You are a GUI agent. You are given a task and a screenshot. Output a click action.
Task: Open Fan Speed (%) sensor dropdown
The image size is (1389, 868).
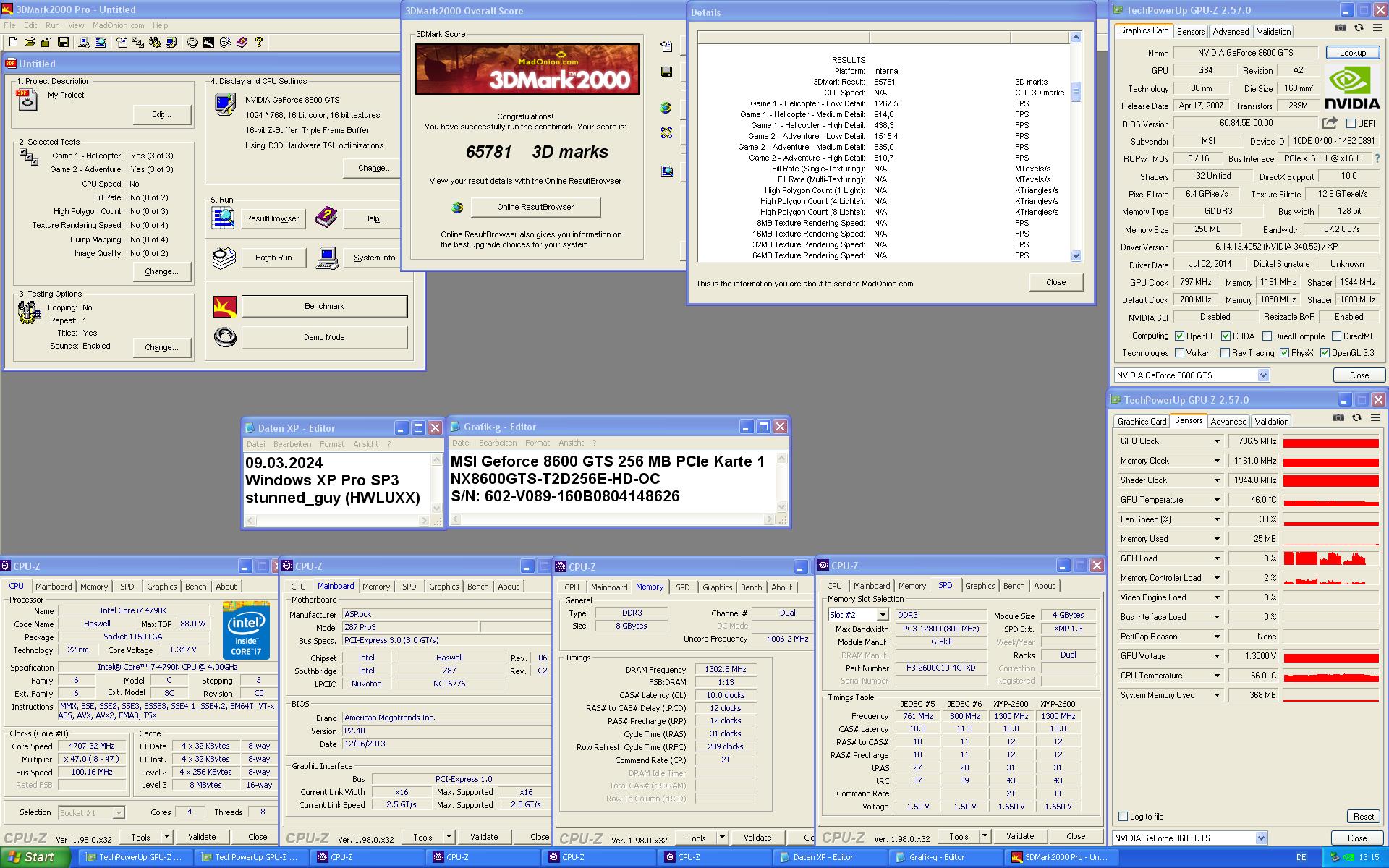[x=1217, y=519]
